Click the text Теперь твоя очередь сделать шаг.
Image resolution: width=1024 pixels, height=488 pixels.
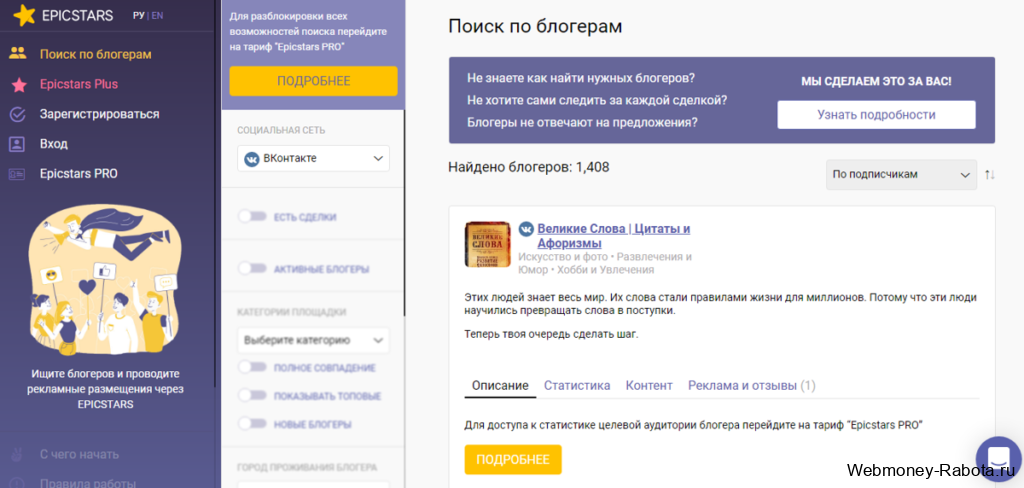[551, 334]
